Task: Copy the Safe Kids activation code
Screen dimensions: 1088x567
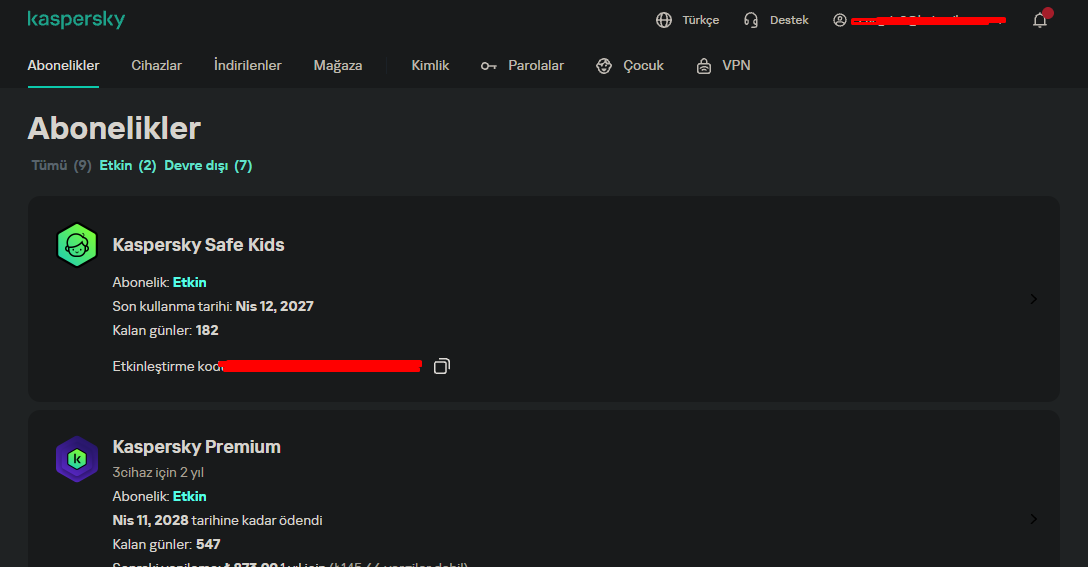Action: point(441,366)
